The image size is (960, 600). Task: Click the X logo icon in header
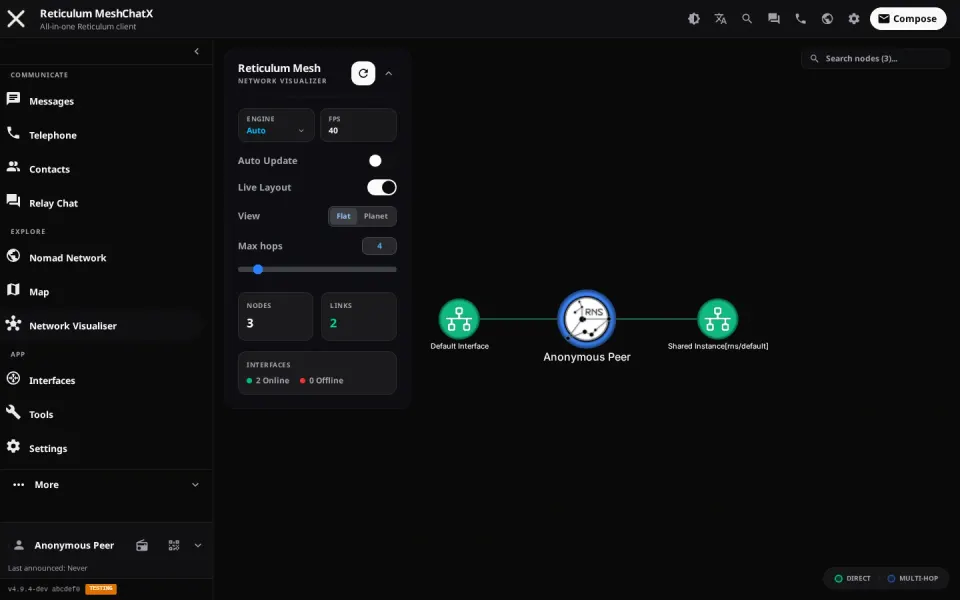(16, 18)
